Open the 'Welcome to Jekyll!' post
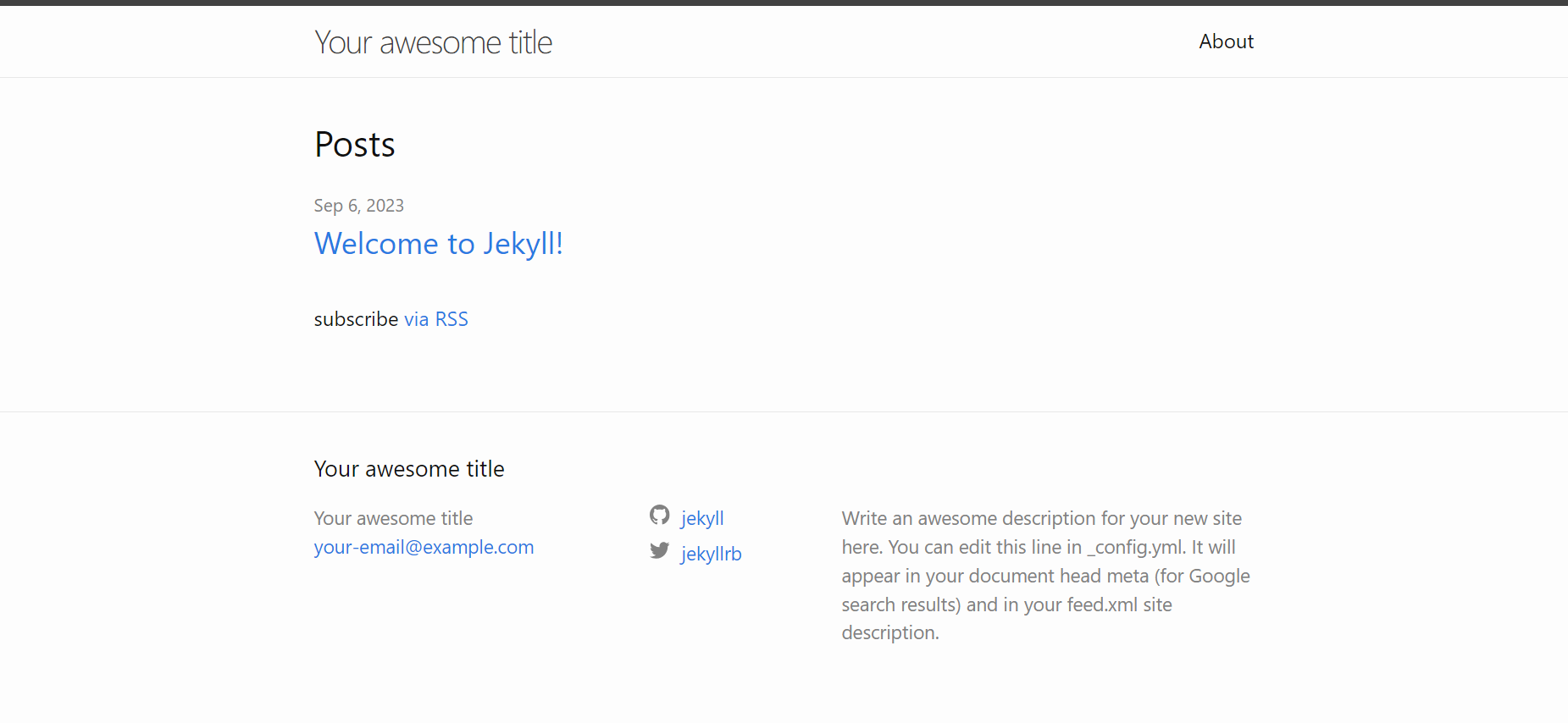1568x723 pixels. pyautogui.click(x=439, y=244)
